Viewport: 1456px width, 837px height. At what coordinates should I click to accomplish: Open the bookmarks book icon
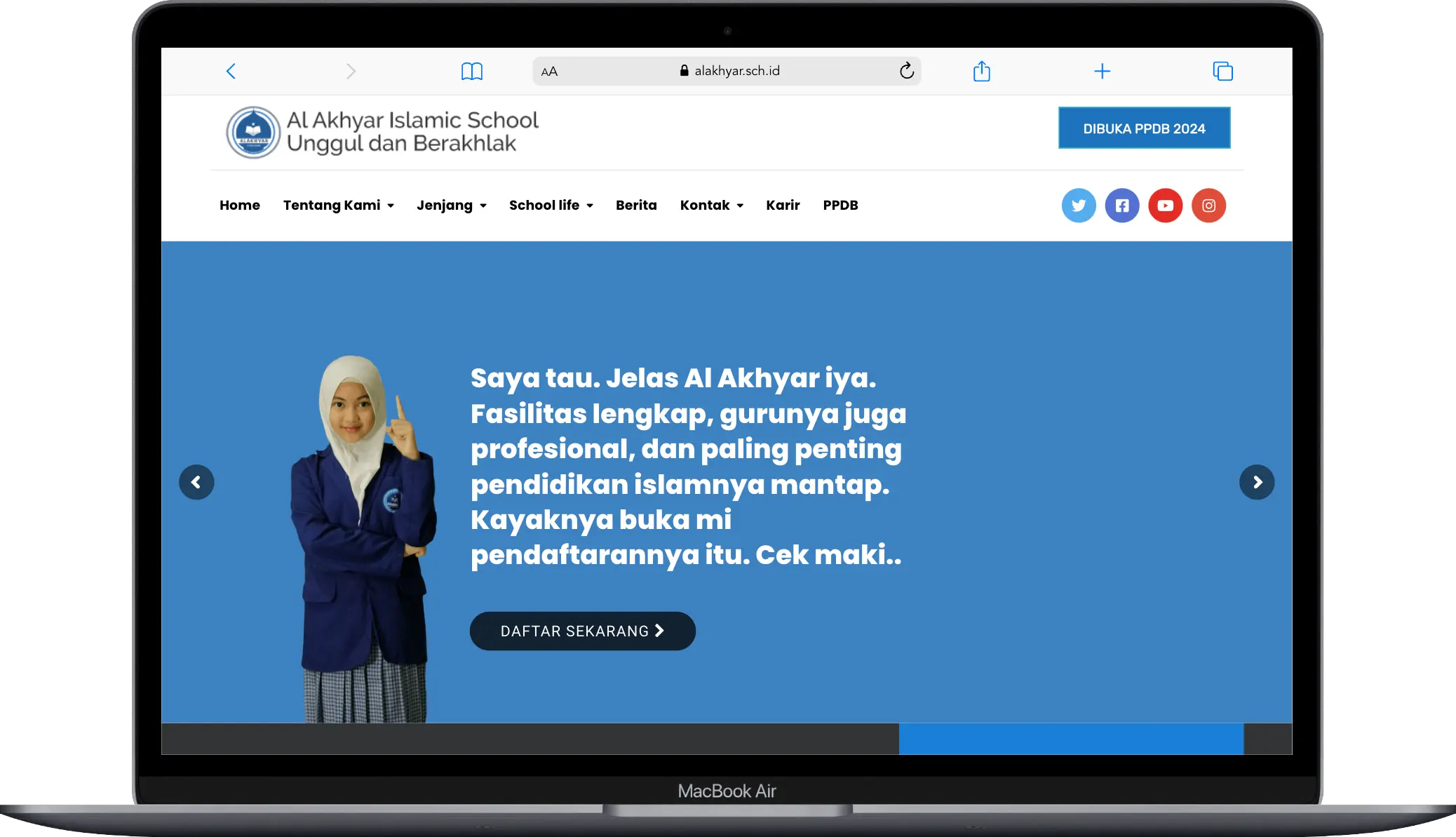pyautogui.click(x=471, y=71)
